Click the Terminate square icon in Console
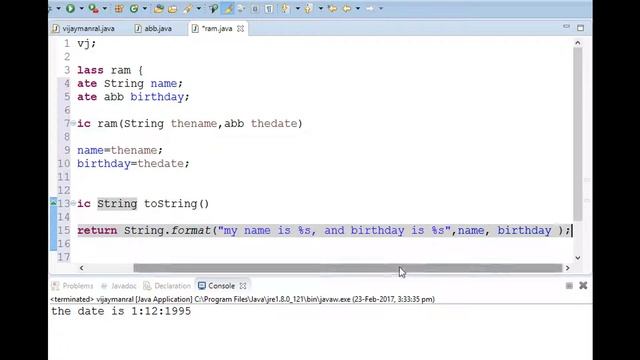This screenshot has width=640, height=360. click(569, 286)
